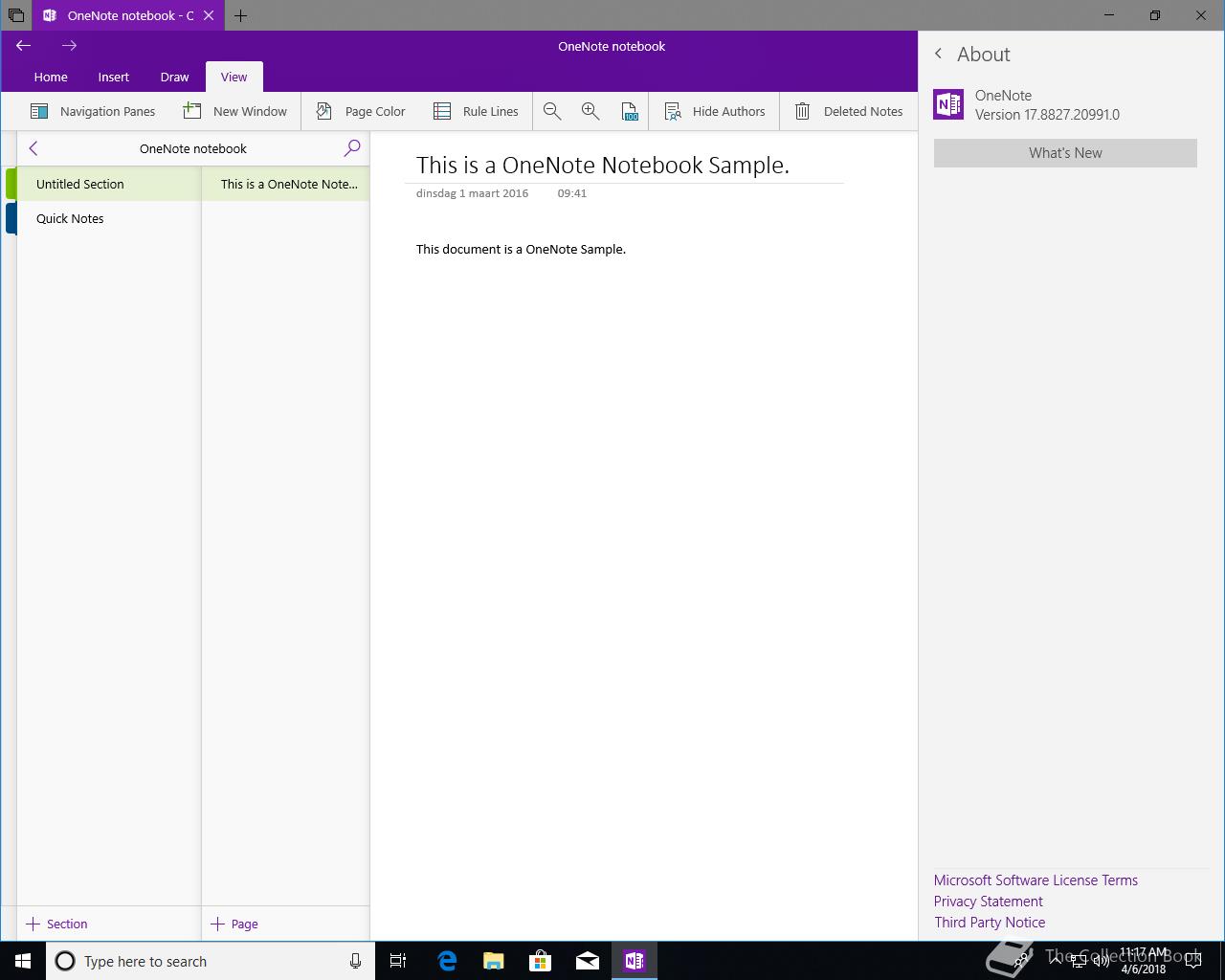
Task: Select the View tab
Action: (x=234, y=77)
